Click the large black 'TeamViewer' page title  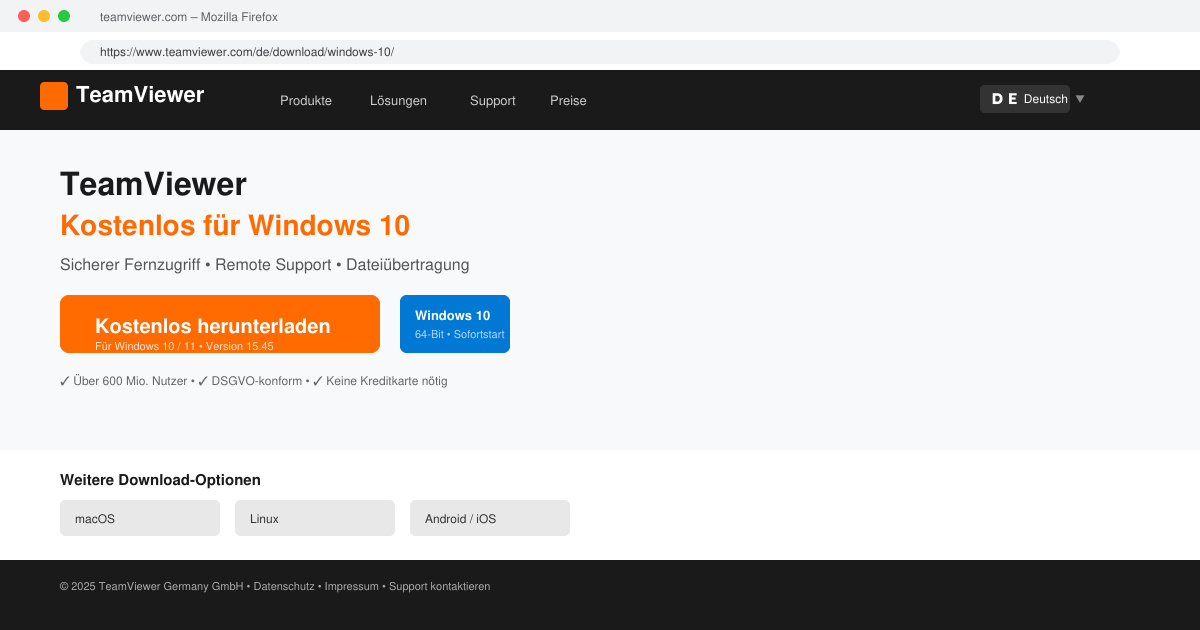pyautogui.click(x=153, y=184)
